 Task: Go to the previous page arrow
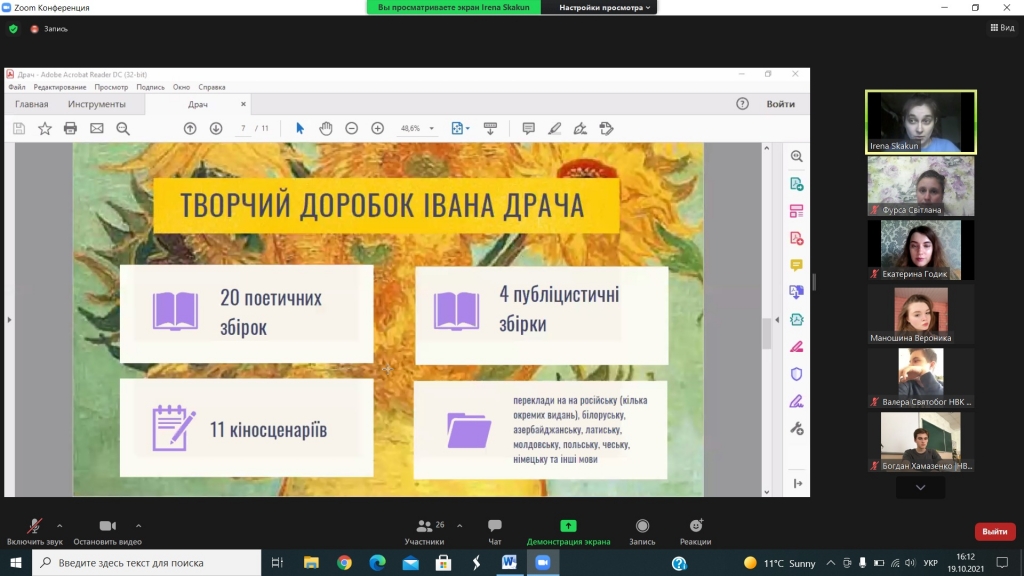pos(190,129)
